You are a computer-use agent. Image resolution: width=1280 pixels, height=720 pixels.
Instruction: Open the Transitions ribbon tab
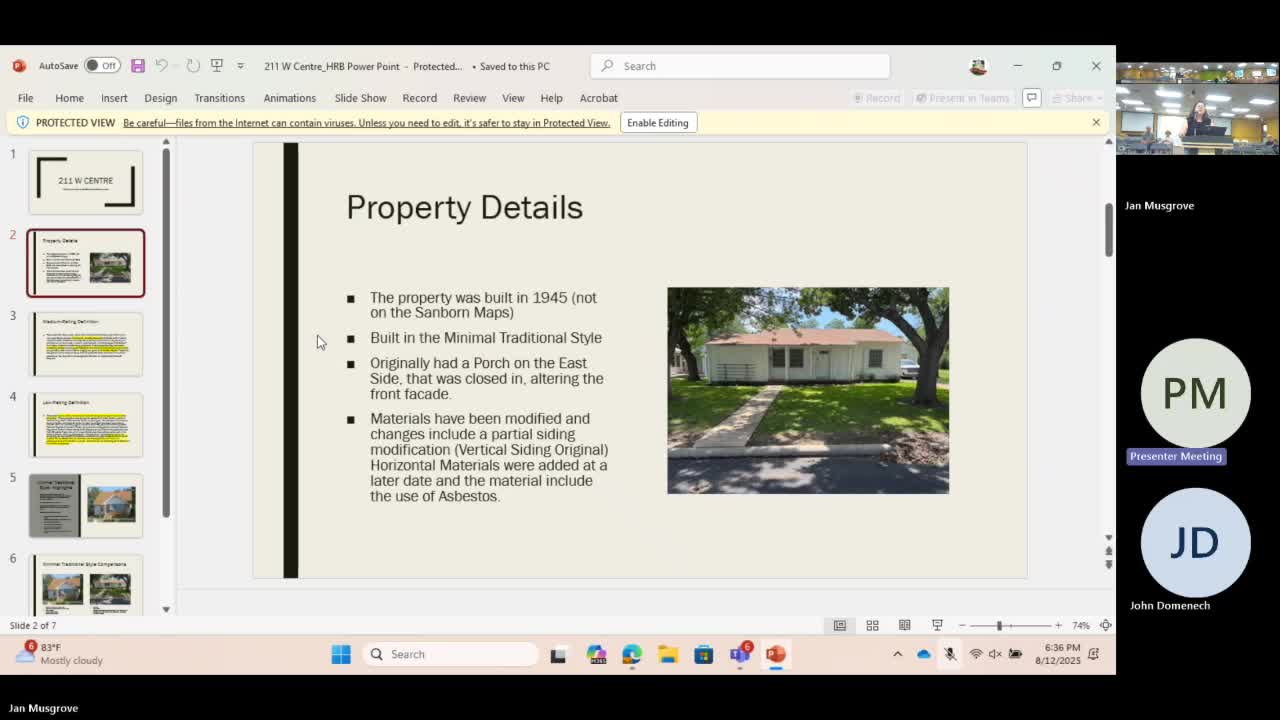pyautogui.click(x=219, y=98)
